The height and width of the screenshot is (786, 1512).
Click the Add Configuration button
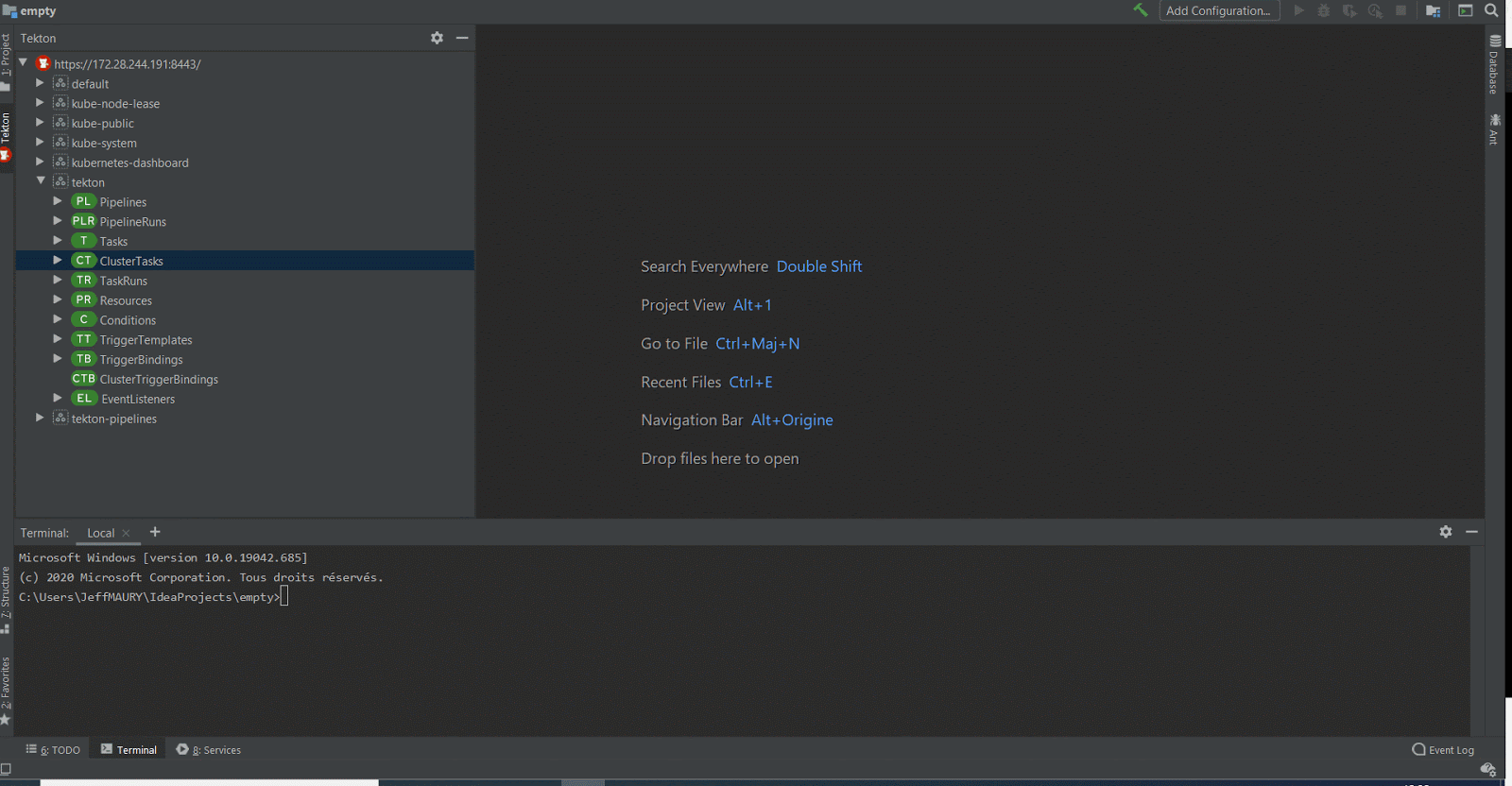[x=1218, y=10]
